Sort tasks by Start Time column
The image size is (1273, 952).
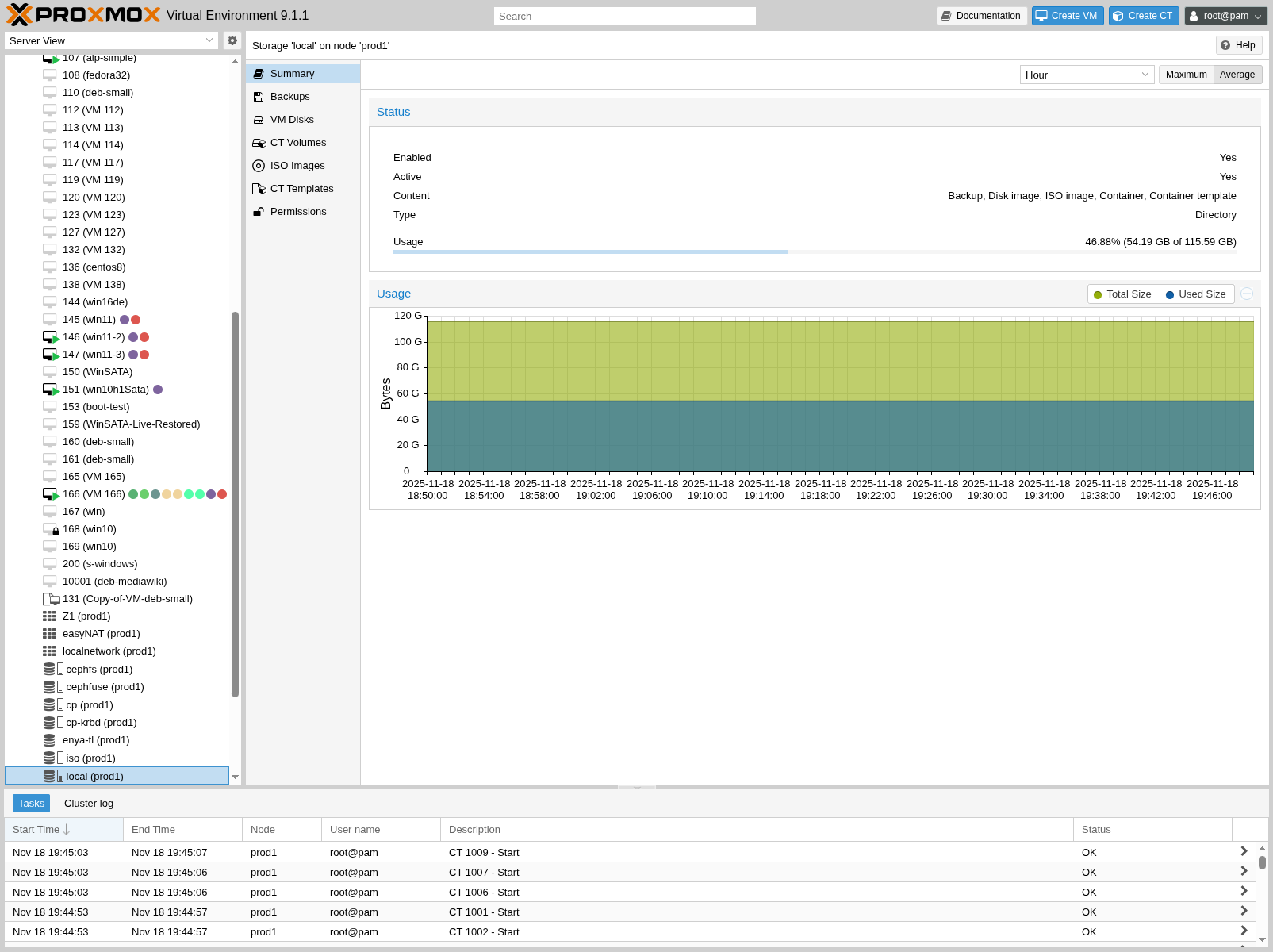point(63,829)
